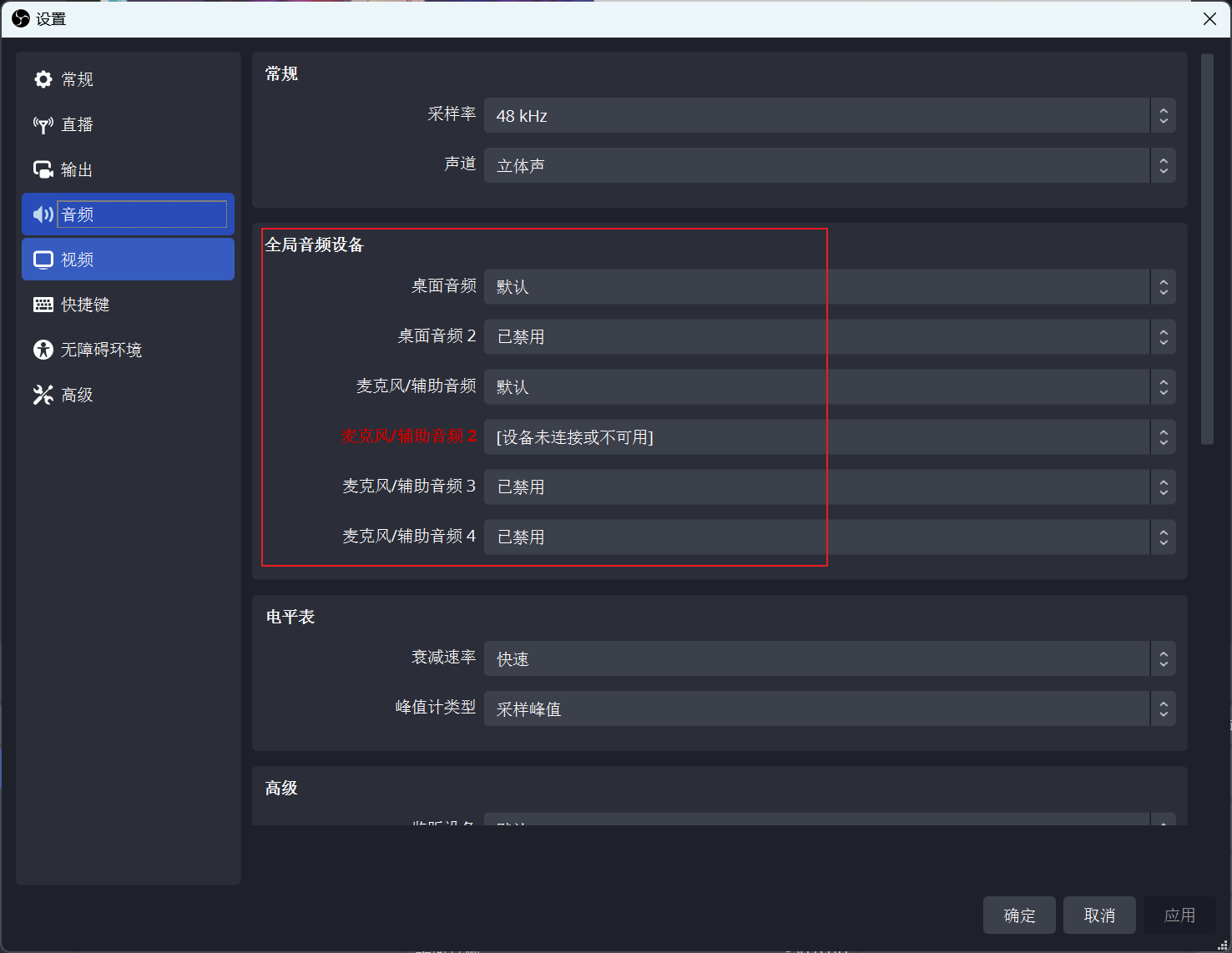
Task: Click the 衰减速率 label
Action: tap(443, 657)
